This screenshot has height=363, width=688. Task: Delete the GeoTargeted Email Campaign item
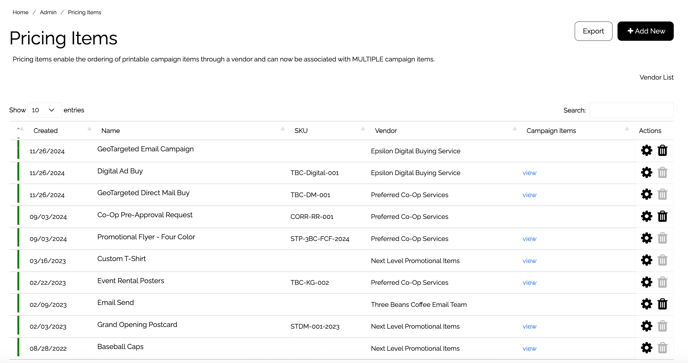pos(663,151)
